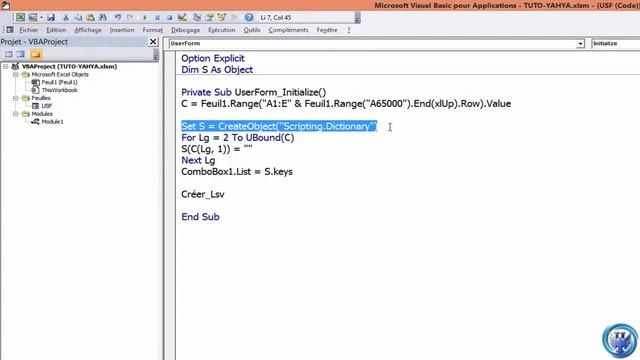Image resolution: width=640 pixels, height=360 pixels.
Task: Cut selection using scissors icon
Action: (65, 18)
